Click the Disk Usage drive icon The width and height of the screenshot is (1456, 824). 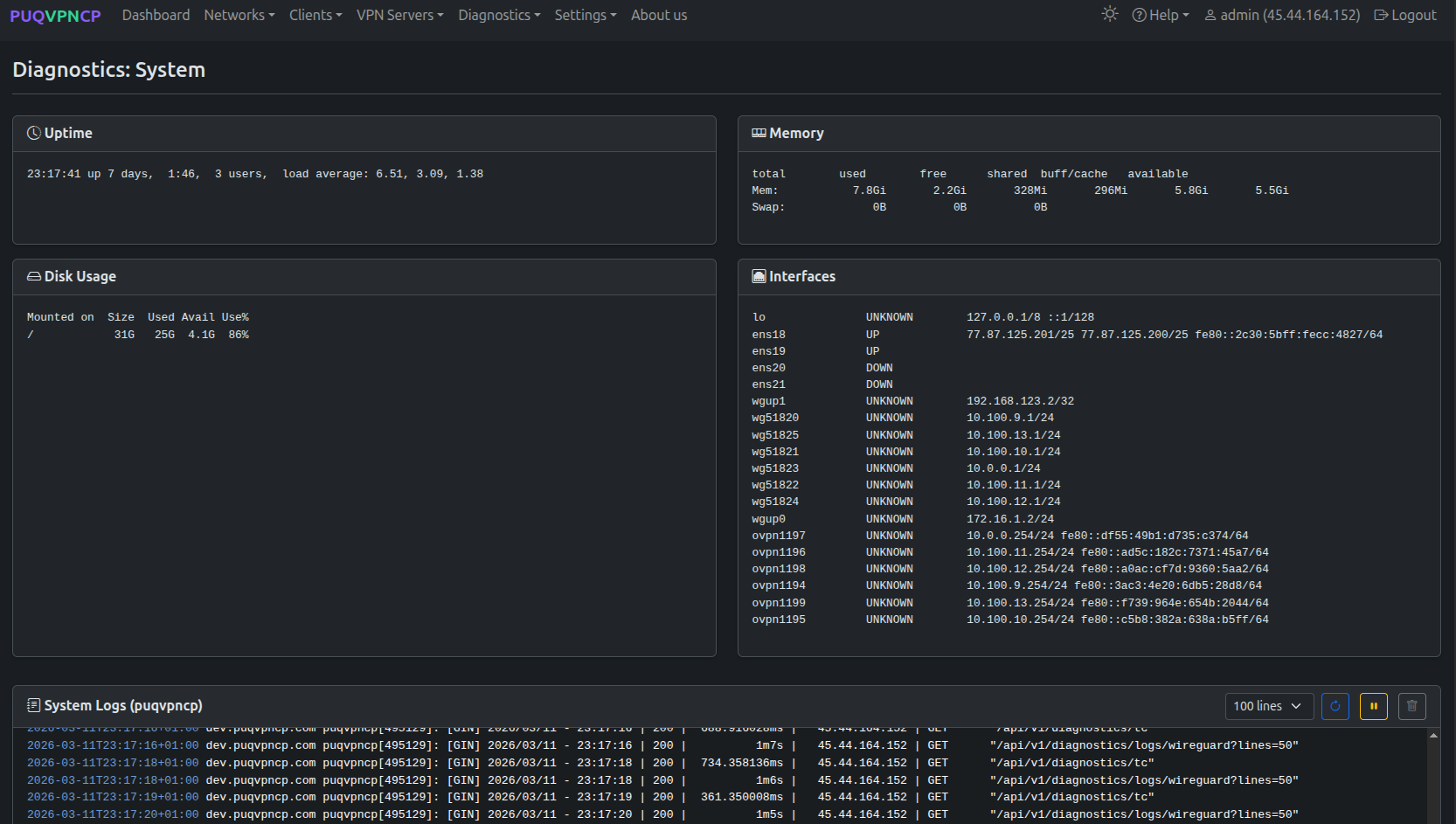click(x=34, y=276)
